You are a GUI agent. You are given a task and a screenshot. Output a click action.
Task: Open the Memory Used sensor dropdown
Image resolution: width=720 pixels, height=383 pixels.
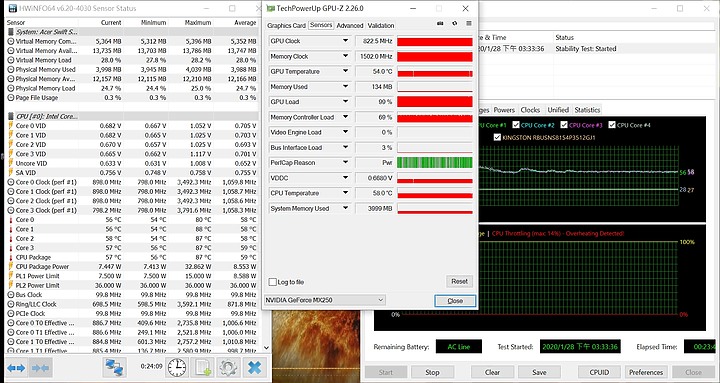[x=345, y=86]
